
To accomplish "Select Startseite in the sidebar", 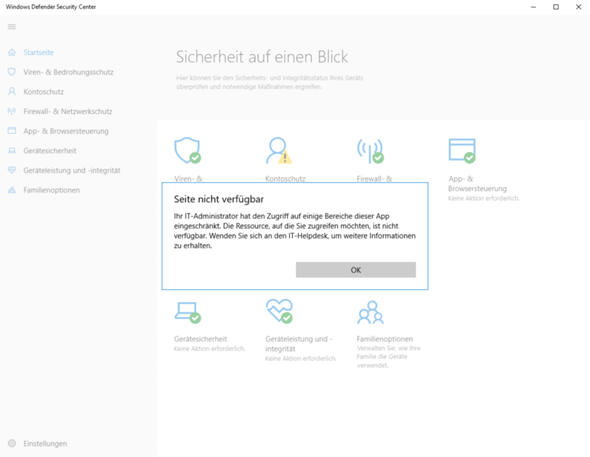I will pyautogui.click(x=38, y=52).
